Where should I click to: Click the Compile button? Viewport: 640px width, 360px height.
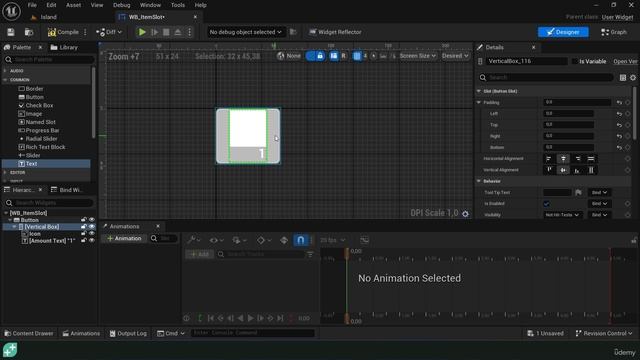63,32
